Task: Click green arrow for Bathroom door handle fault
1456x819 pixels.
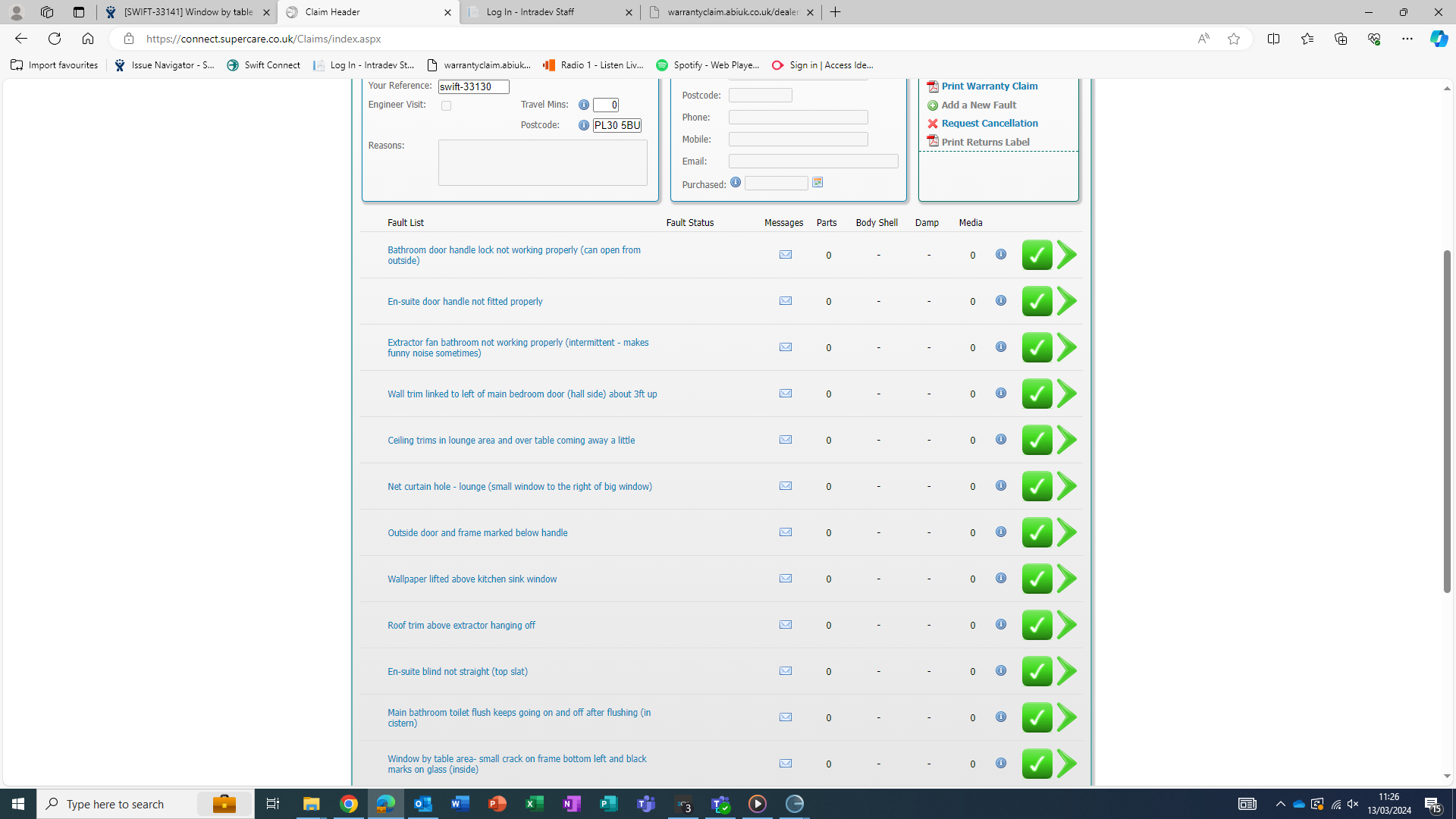Action: [x=1067, y=255]
